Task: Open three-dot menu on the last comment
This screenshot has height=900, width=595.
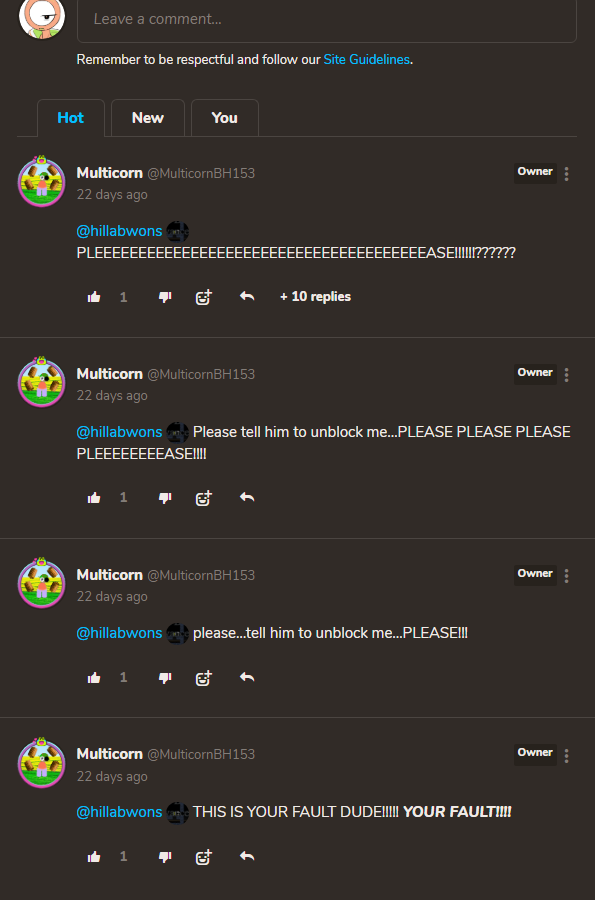Action: pyautogui.click(x=566, y=755)
